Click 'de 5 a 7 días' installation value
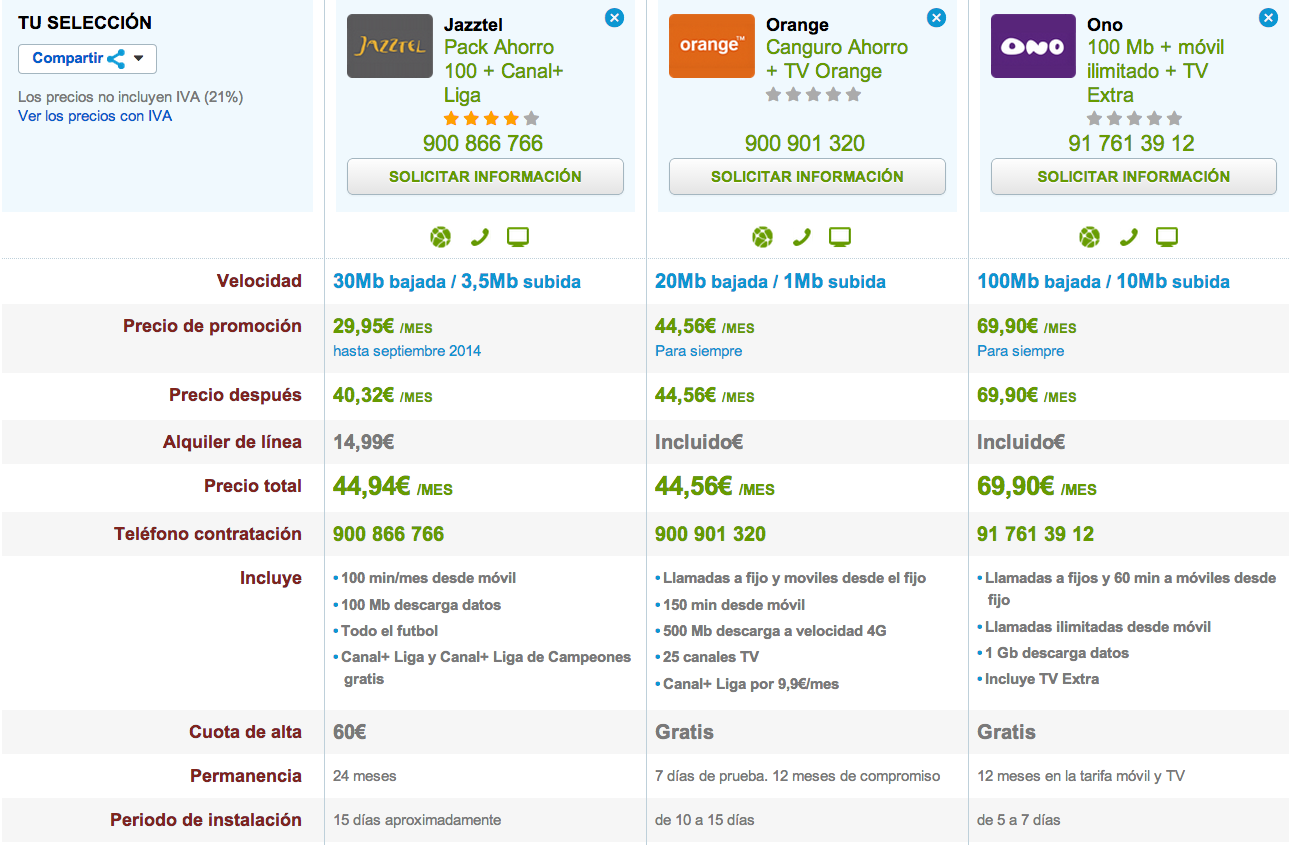The image size is (1289, 845). 1019,820
